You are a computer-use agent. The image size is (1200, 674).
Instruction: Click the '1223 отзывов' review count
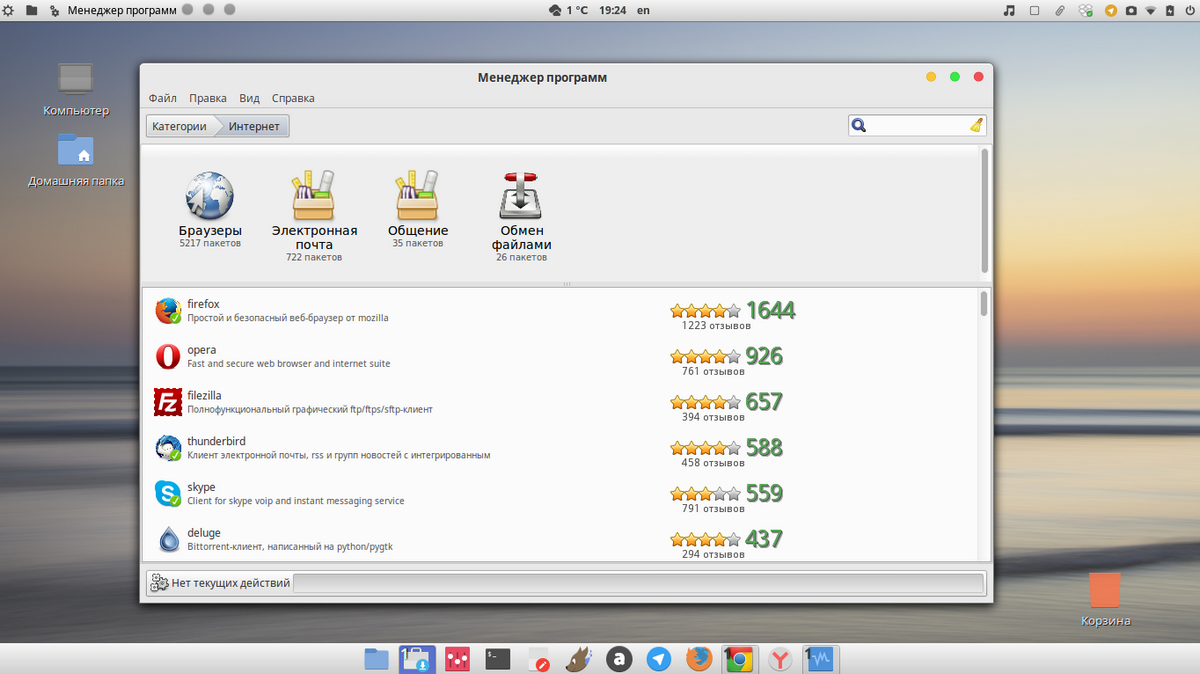716,325
